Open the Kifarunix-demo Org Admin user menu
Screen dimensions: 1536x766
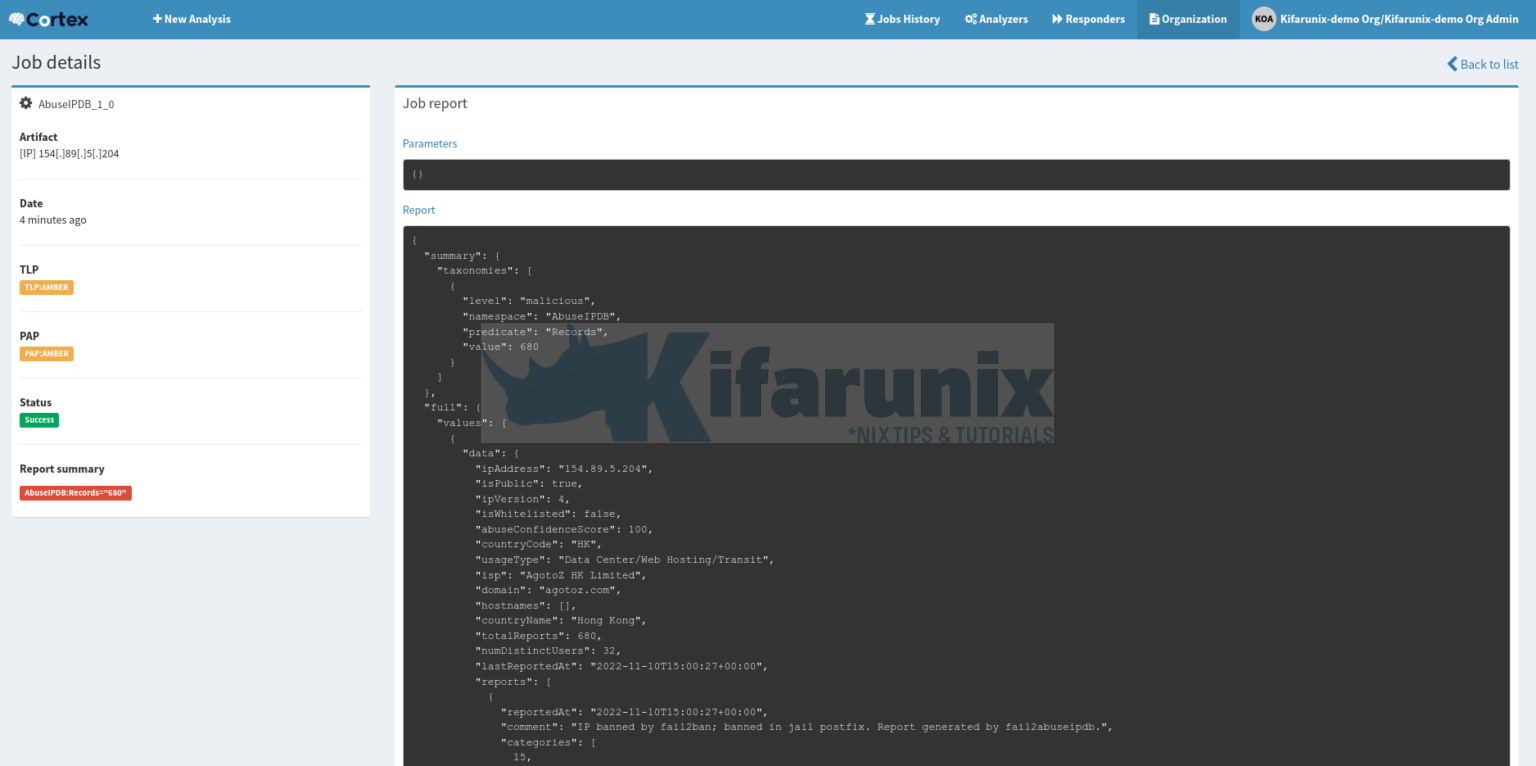tap(1397, 18)
